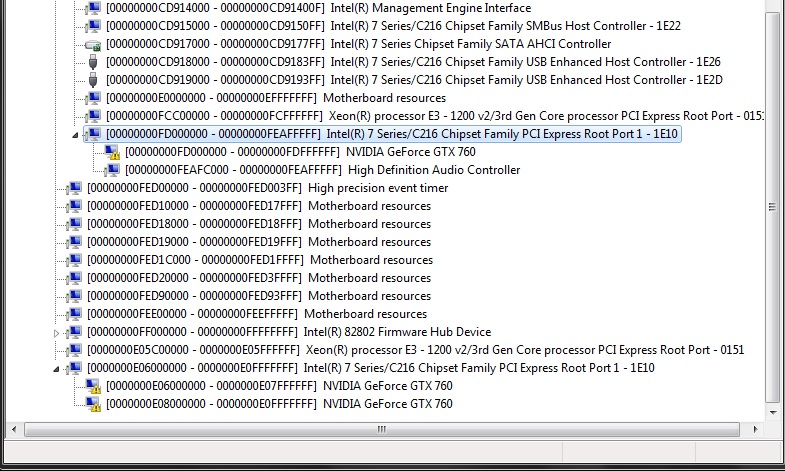The image size is (785, 471).
Task: Click the icon of PCI Express Root Port 1 at FD000000
Action: pyautogui.click(x=93, y=134)
